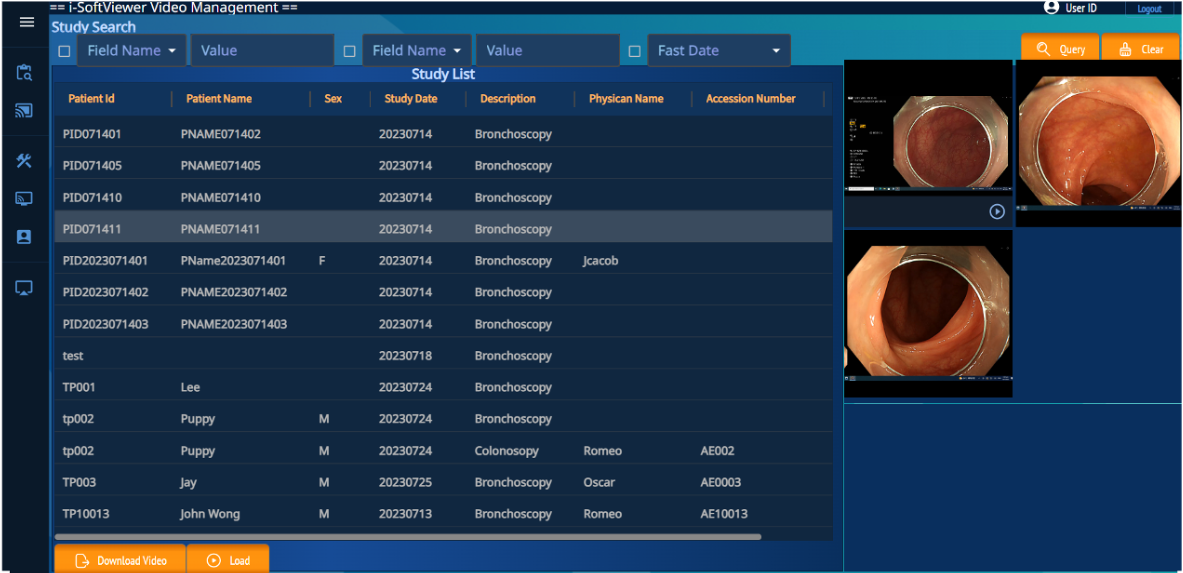This screenshot has width=1183, height=573.
Task: Click the Sex column header
Action: click(333, 99)
